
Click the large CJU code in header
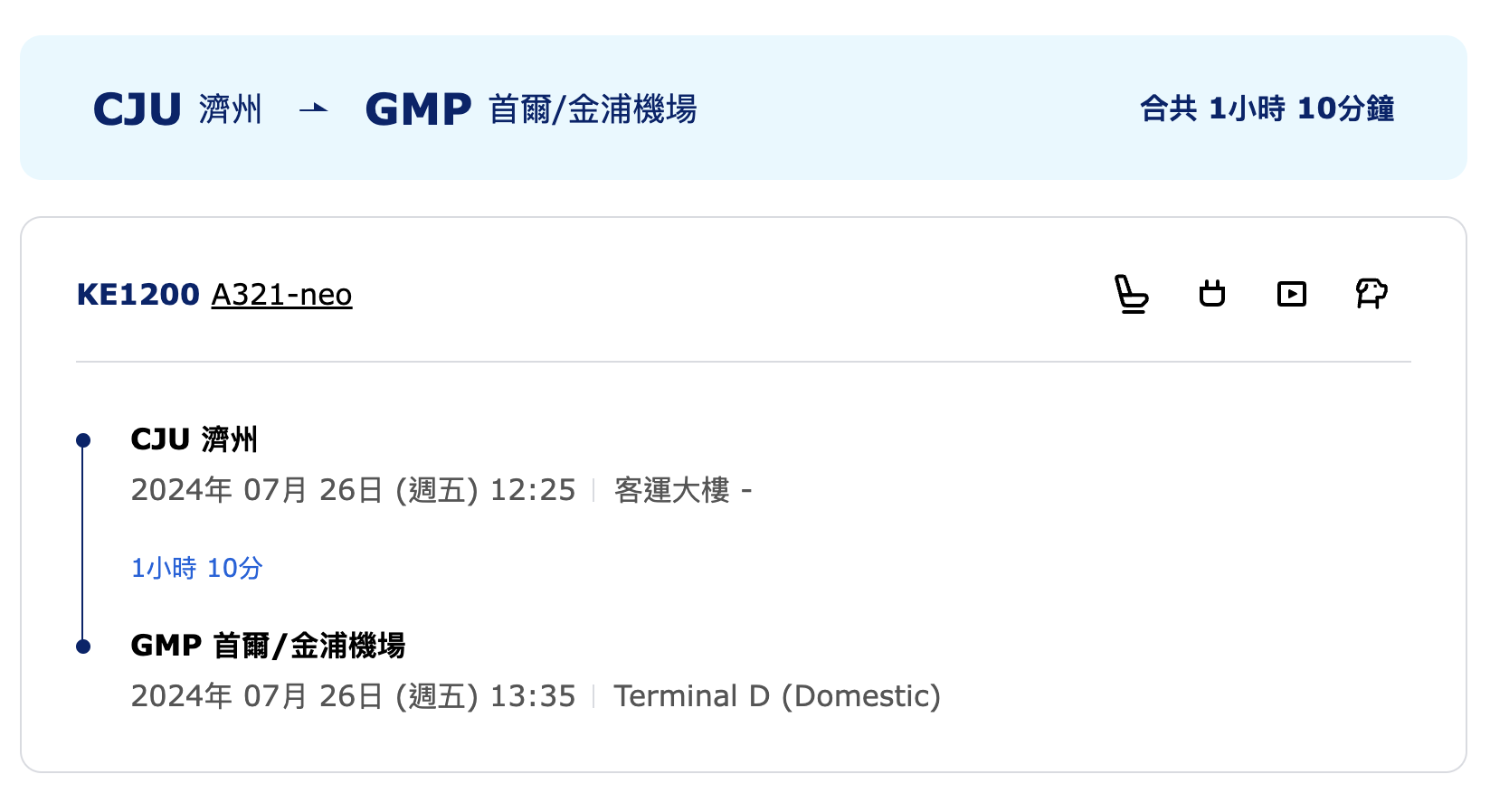(x=138, y=109)
